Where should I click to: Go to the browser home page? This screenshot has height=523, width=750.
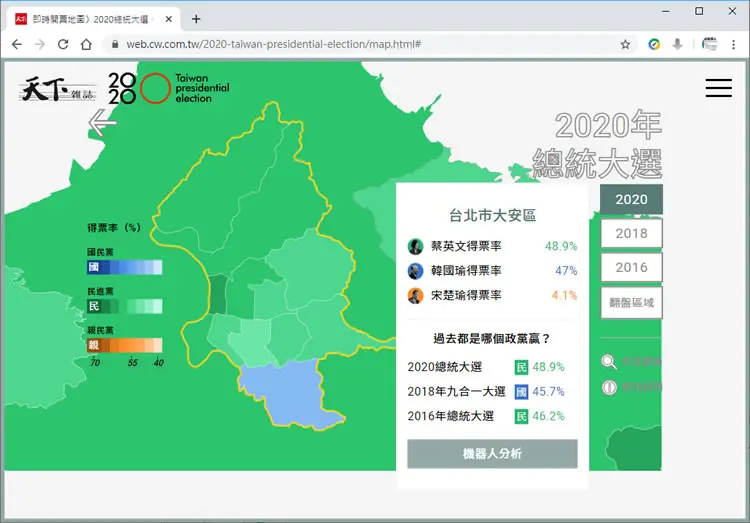[86, 45]
